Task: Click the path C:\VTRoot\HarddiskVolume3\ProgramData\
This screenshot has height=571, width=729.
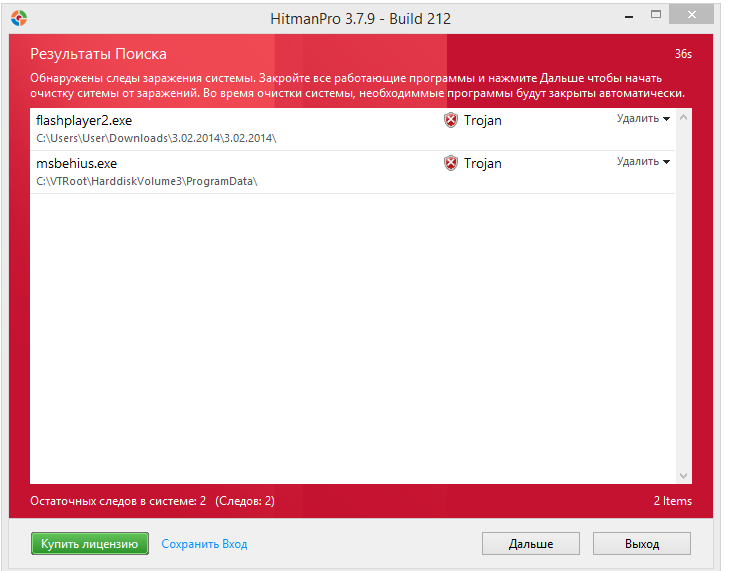Action: 147,181
